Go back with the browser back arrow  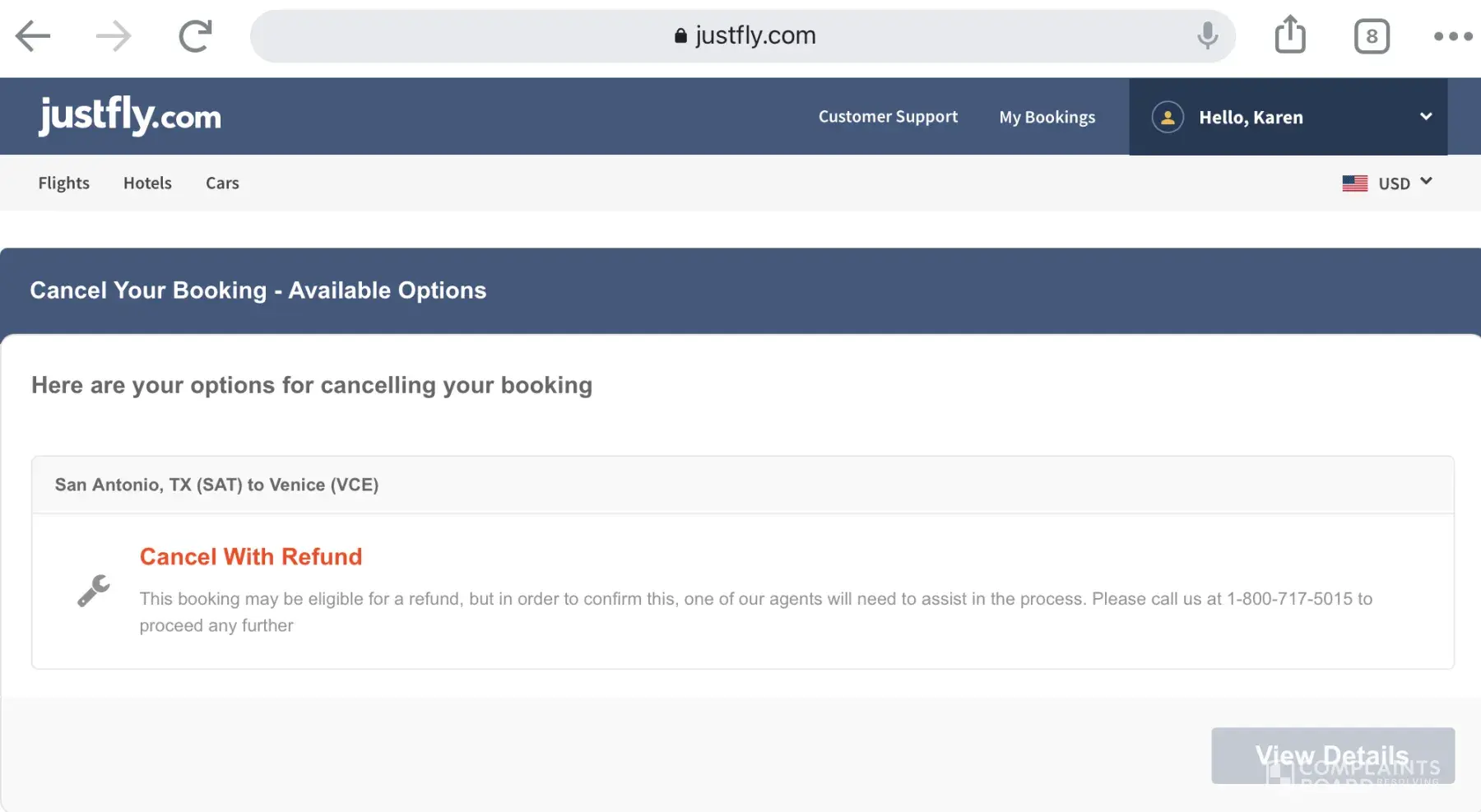coord(33,36)
